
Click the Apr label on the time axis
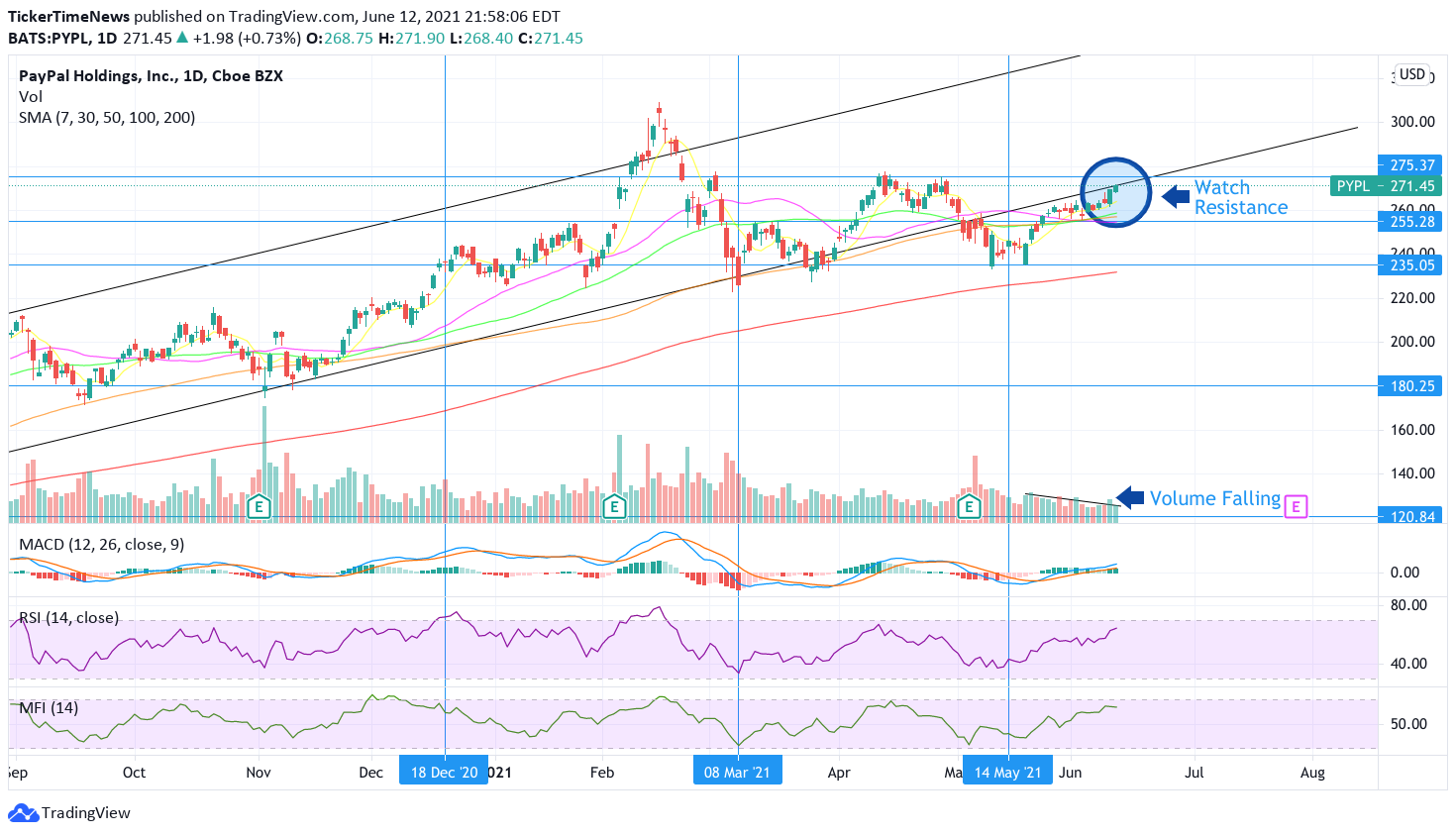point(839,773)
